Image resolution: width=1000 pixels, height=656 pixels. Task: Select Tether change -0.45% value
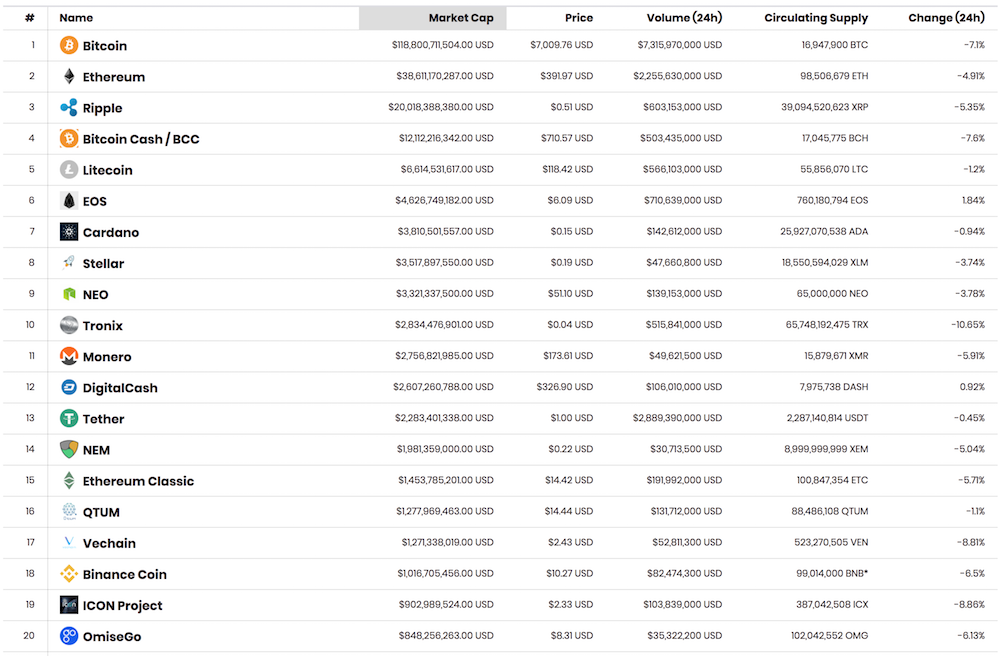pyautogui.click(x=969, y=418)
